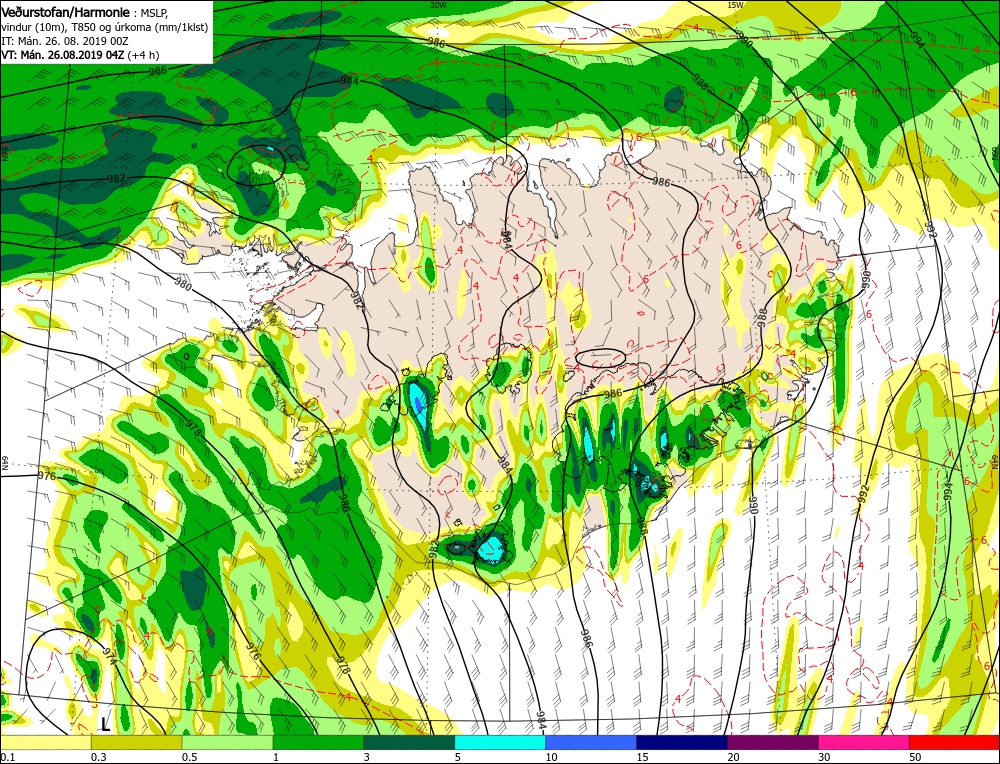Viewport: 1000px width, 764px height.
Task: Click the legend value '50'
Action: pos(915,756)
